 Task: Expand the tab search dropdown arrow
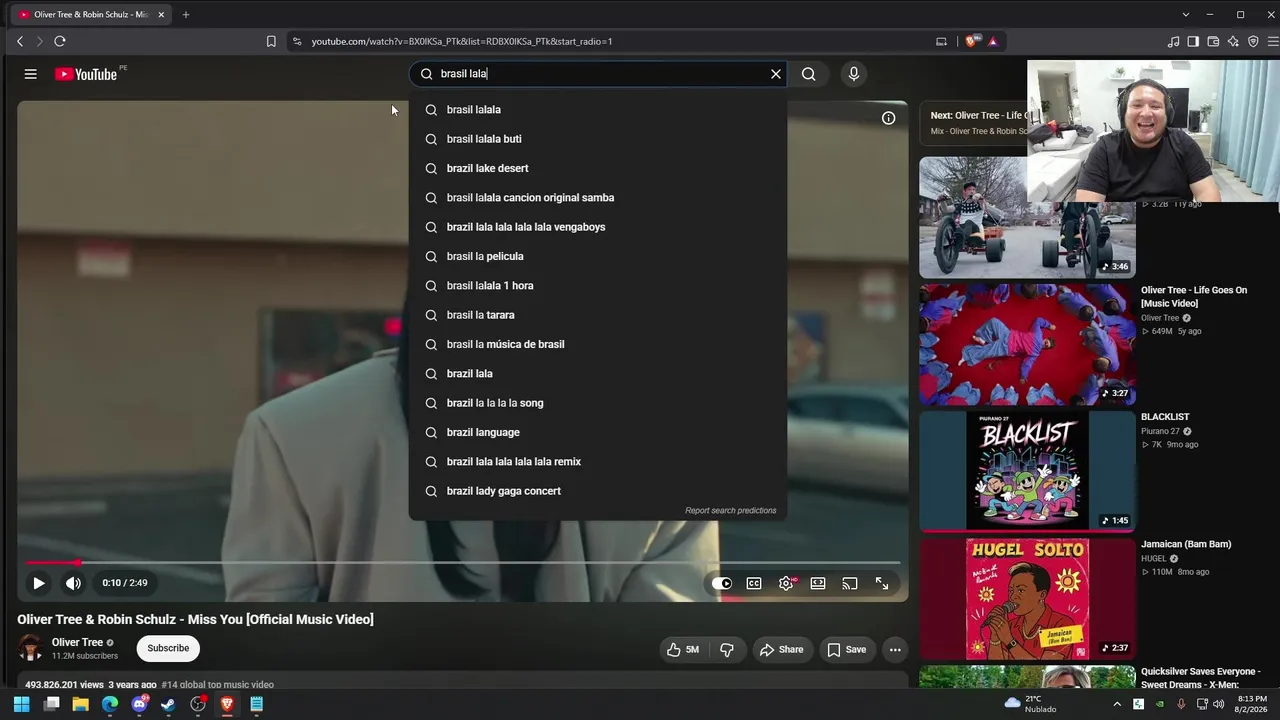point(1185,14)
